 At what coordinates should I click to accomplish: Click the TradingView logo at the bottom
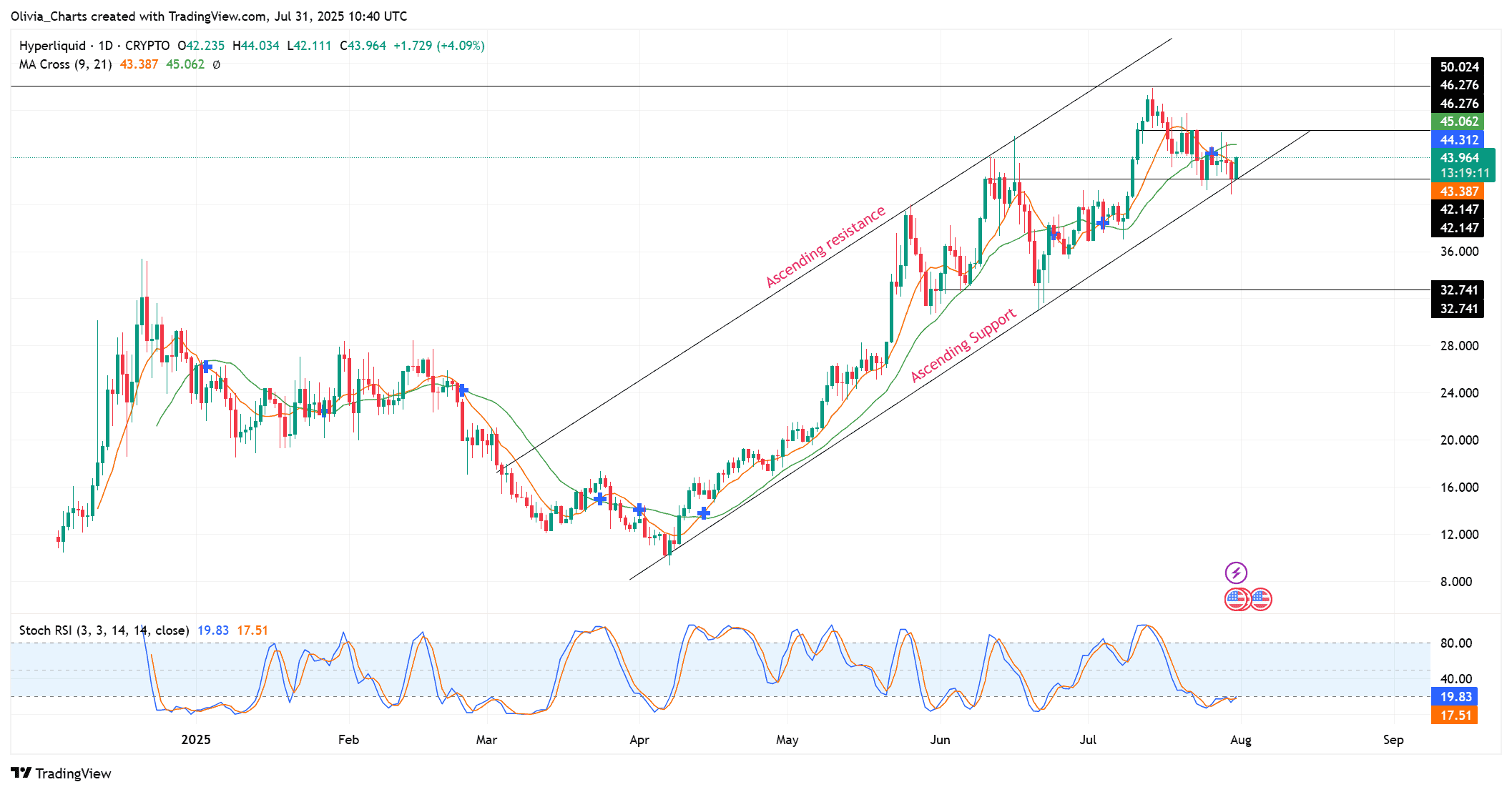click(61, 773)
